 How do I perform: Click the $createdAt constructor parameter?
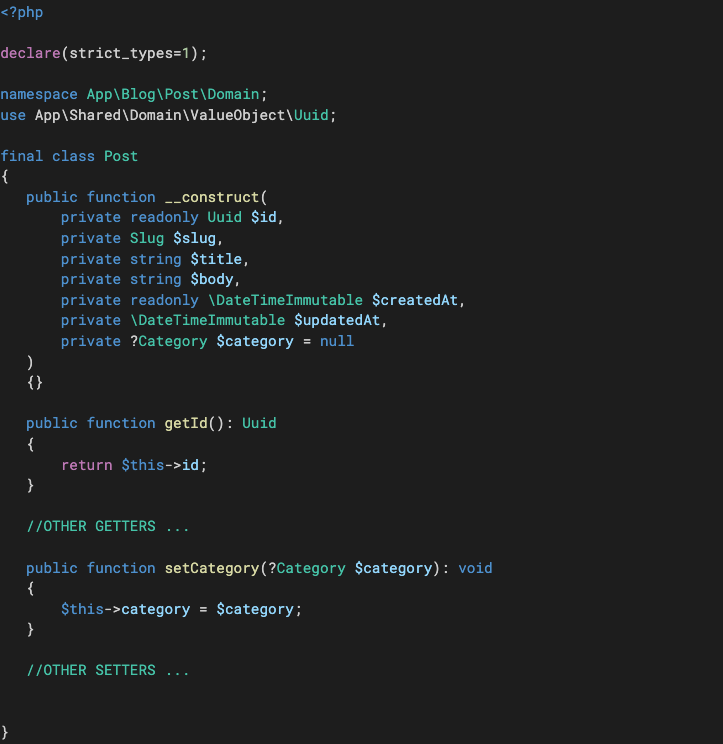418,300
